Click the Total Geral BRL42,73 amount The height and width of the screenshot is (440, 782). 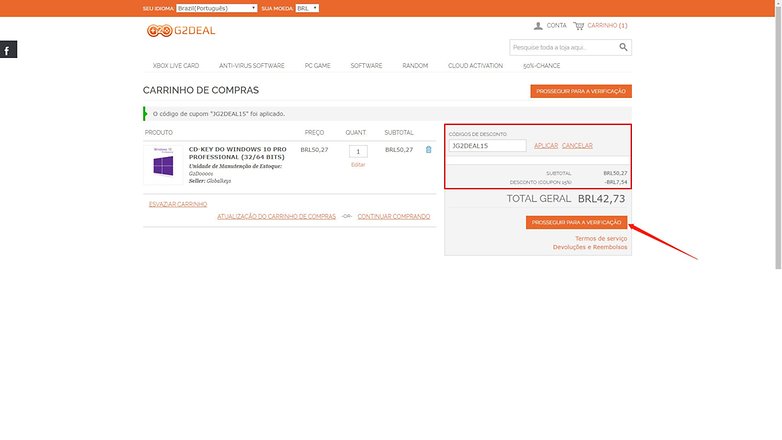[601, 199]
